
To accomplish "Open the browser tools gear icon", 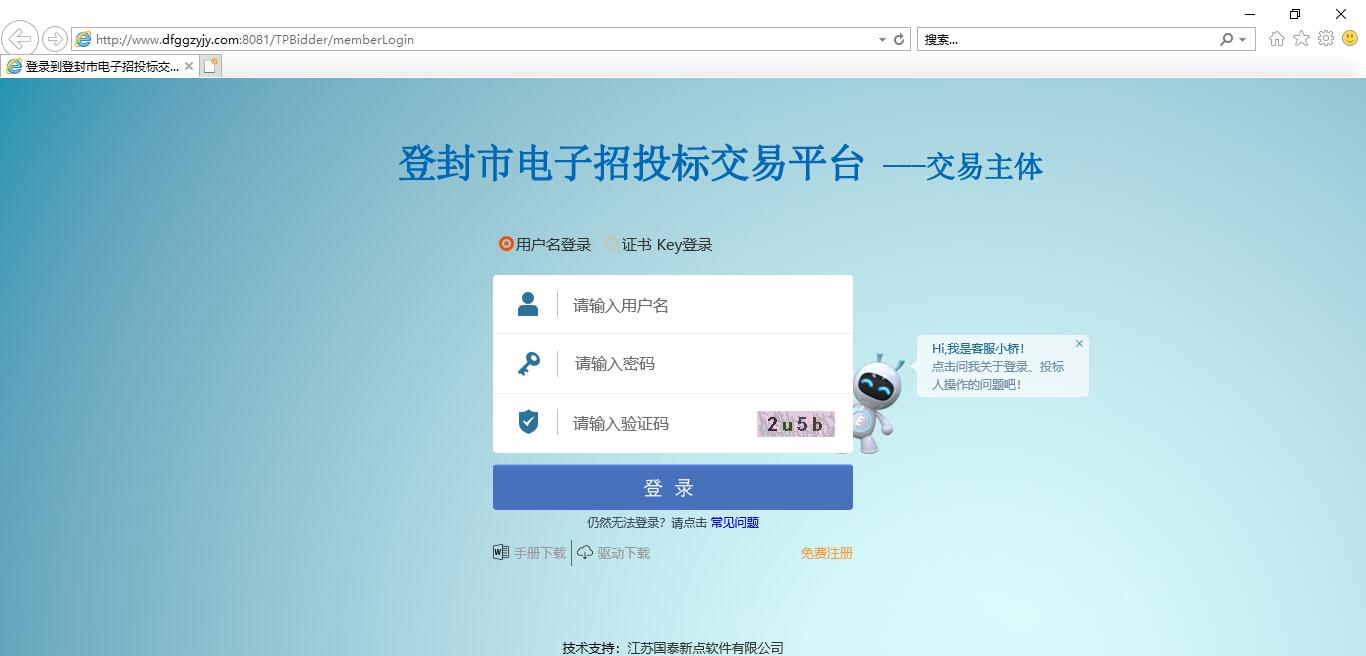I will pyautogui.click(x=1326, y=39).
